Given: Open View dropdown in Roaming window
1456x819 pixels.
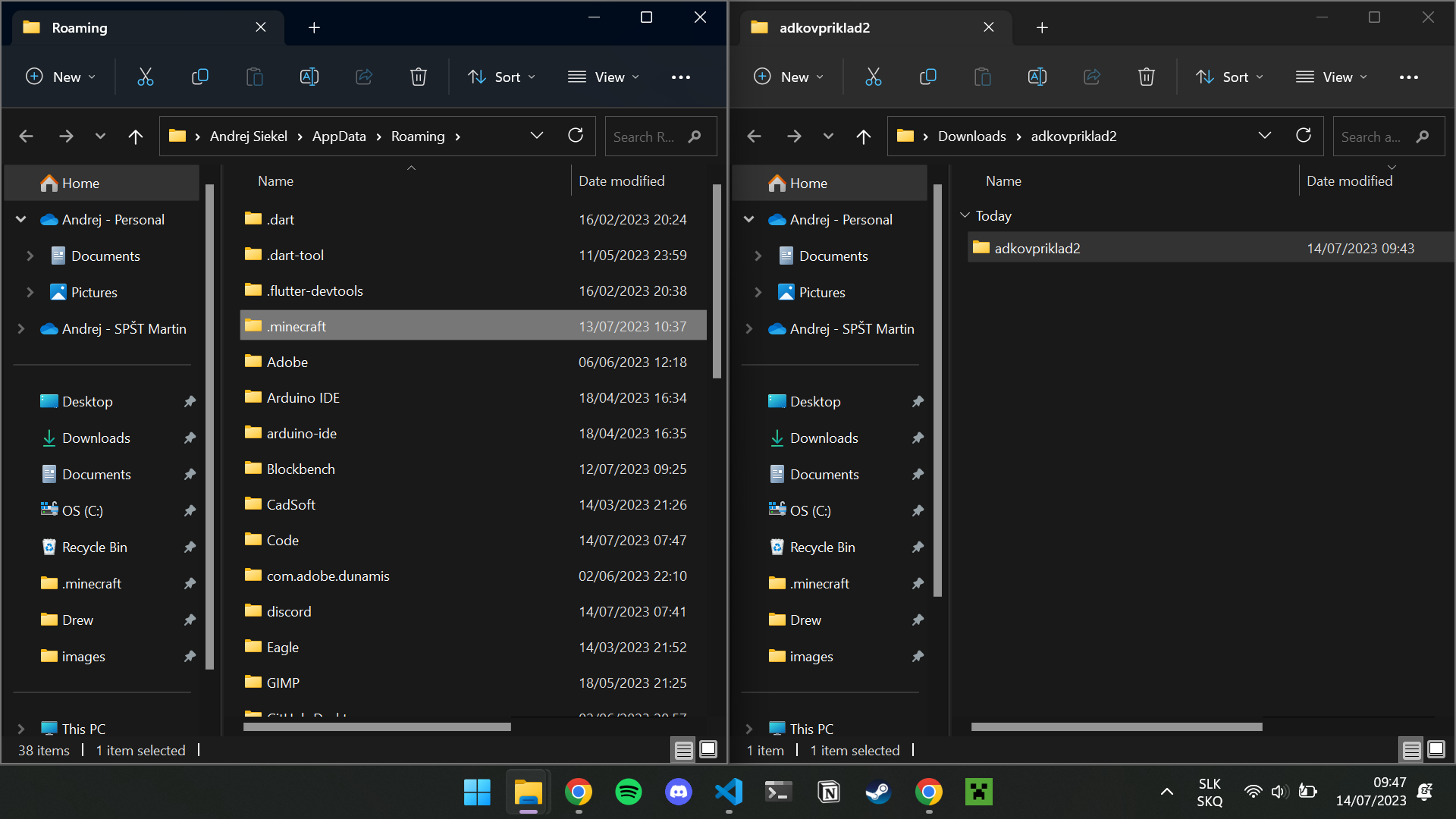Looking at the screenshot, I should pyautogui.click(x=604, y=77).
